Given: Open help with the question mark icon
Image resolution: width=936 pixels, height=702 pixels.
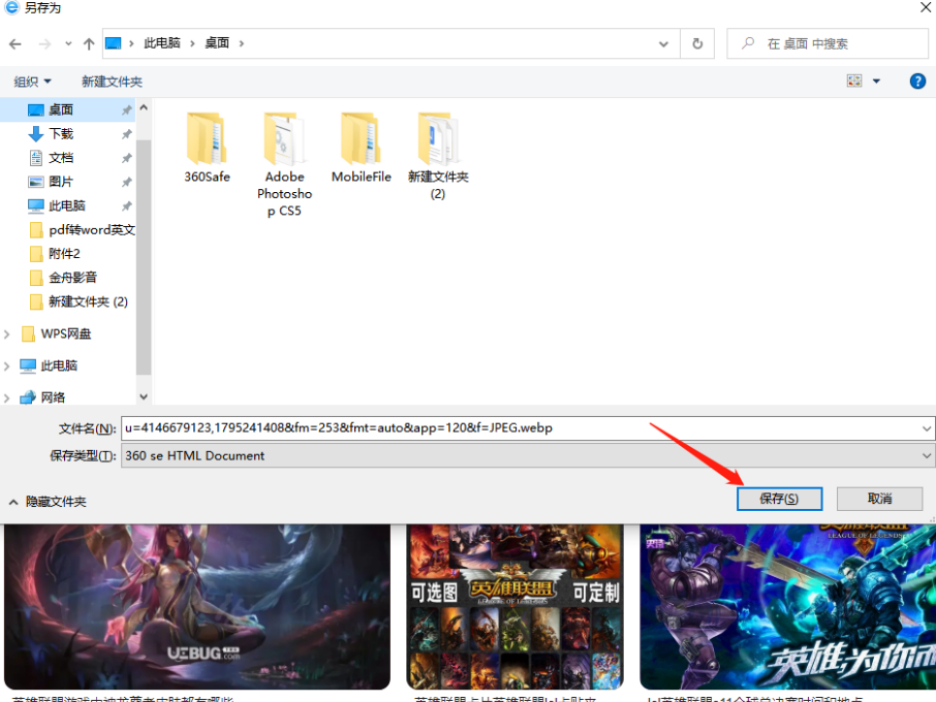Looking at the screenshot, I should (x=917, y=81).
